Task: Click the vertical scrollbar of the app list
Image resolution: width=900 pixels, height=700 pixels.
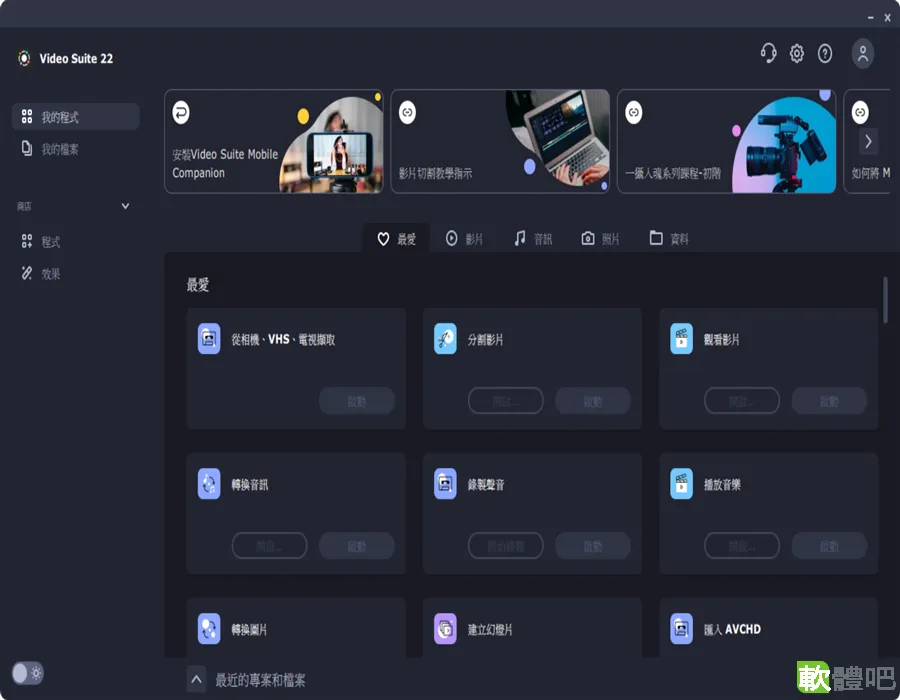Action: 885,300
